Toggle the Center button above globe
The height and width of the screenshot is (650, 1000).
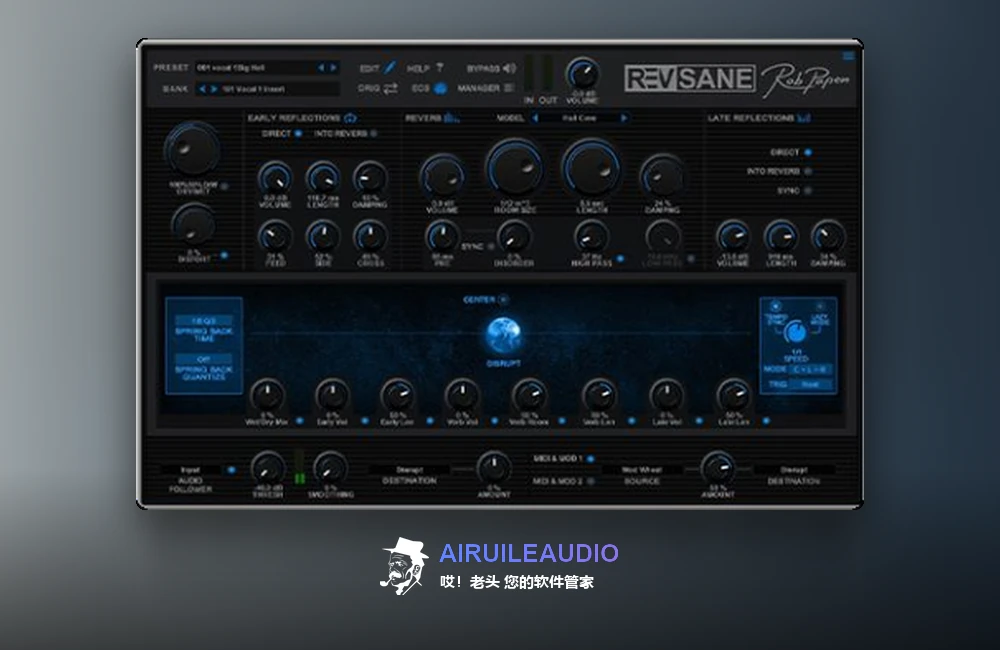(x=503, y=299)
